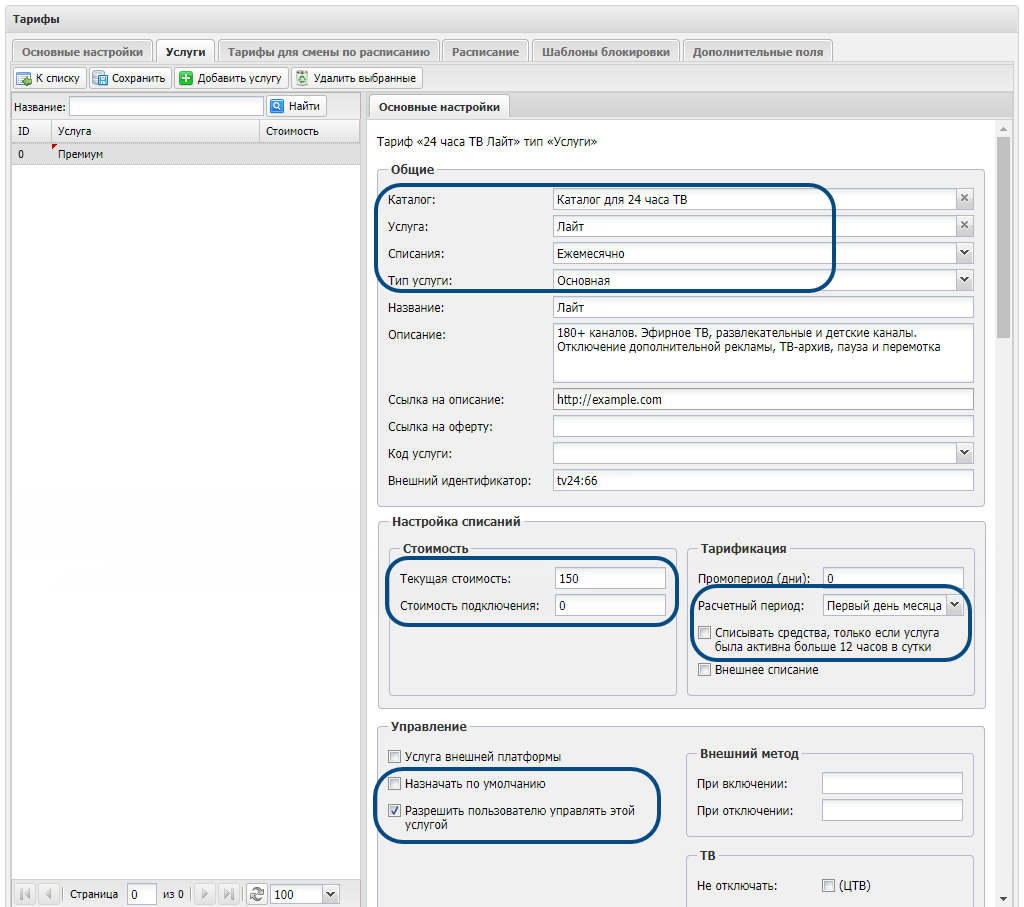Clear the Услуга field with its X icon
Viewport: 1024px width, 907px height.
pyautogui.click(x=964, y=225)
